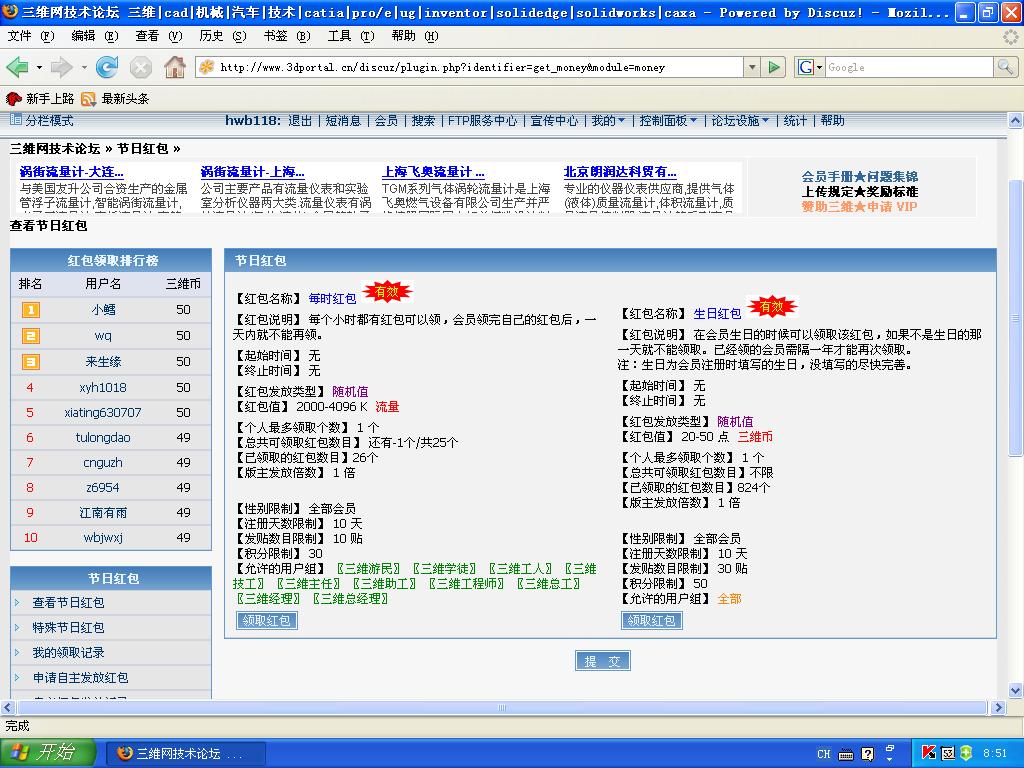The image size is (1024, 768).
Task: Click 领取红包 button under 每时红包
Action: 266,620
